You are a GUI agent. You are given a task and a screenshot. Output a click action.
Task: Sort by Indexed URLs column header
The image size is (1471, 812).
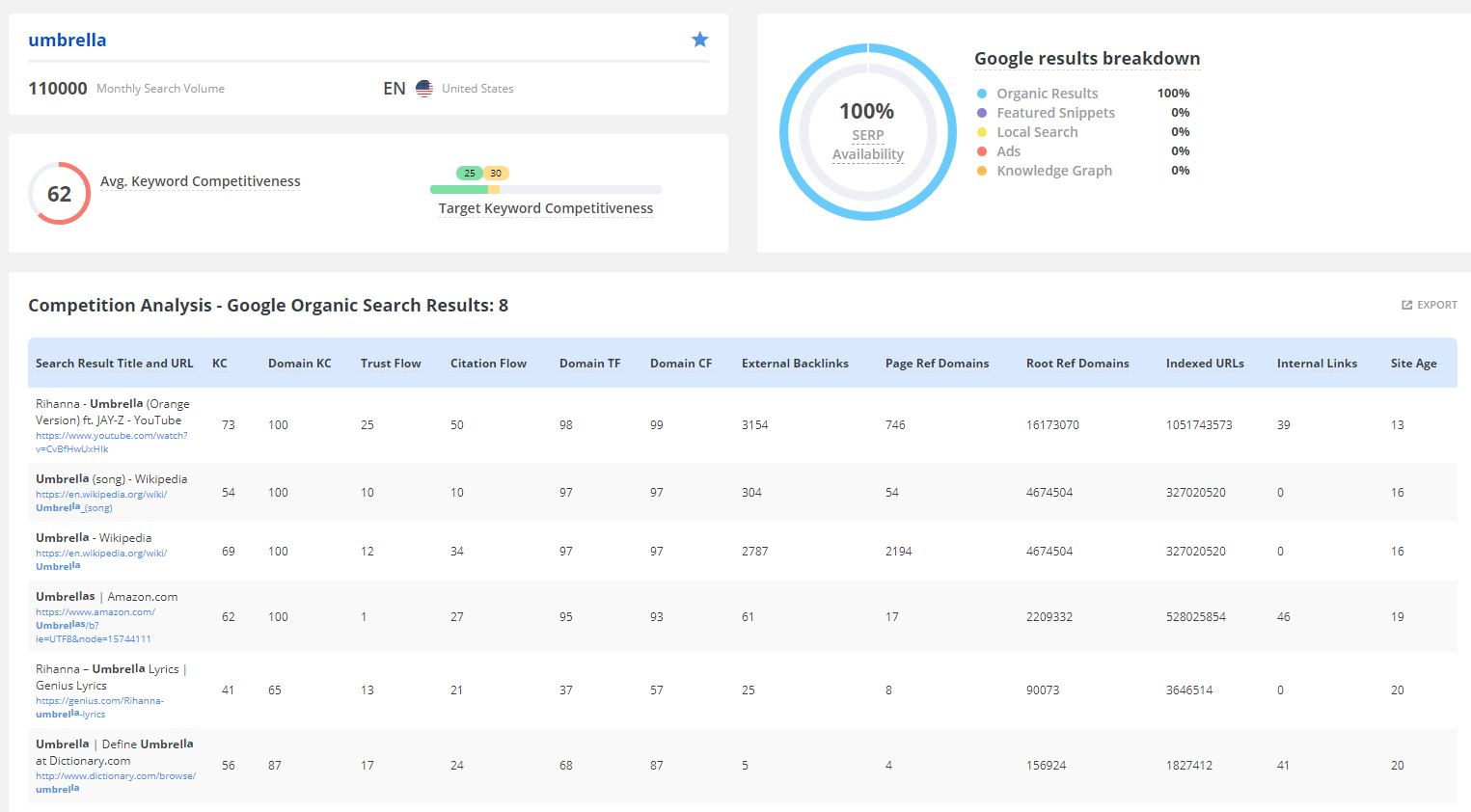(1205, 364)
